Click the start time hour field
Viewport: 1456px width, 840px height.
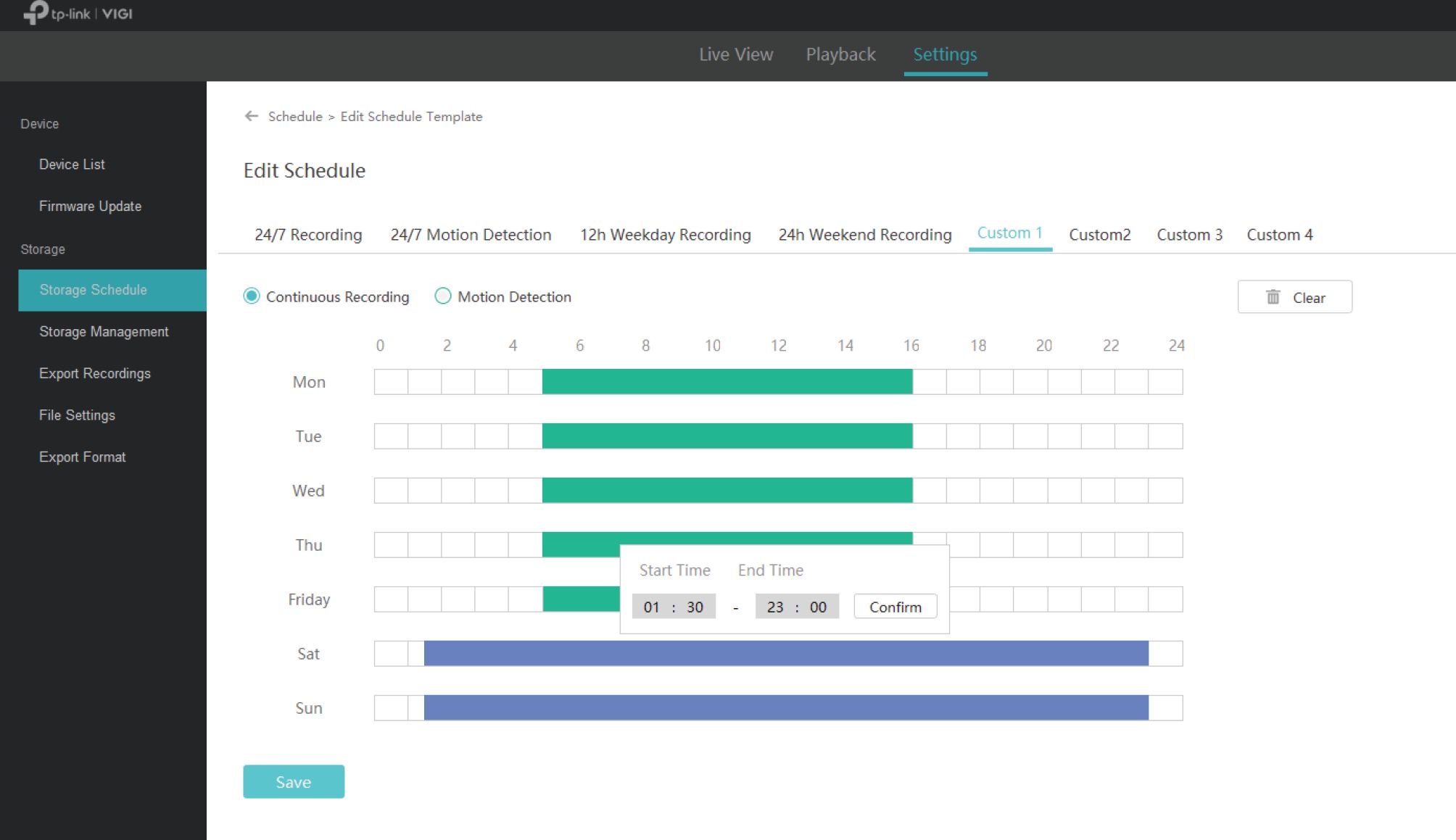point(651,607)
